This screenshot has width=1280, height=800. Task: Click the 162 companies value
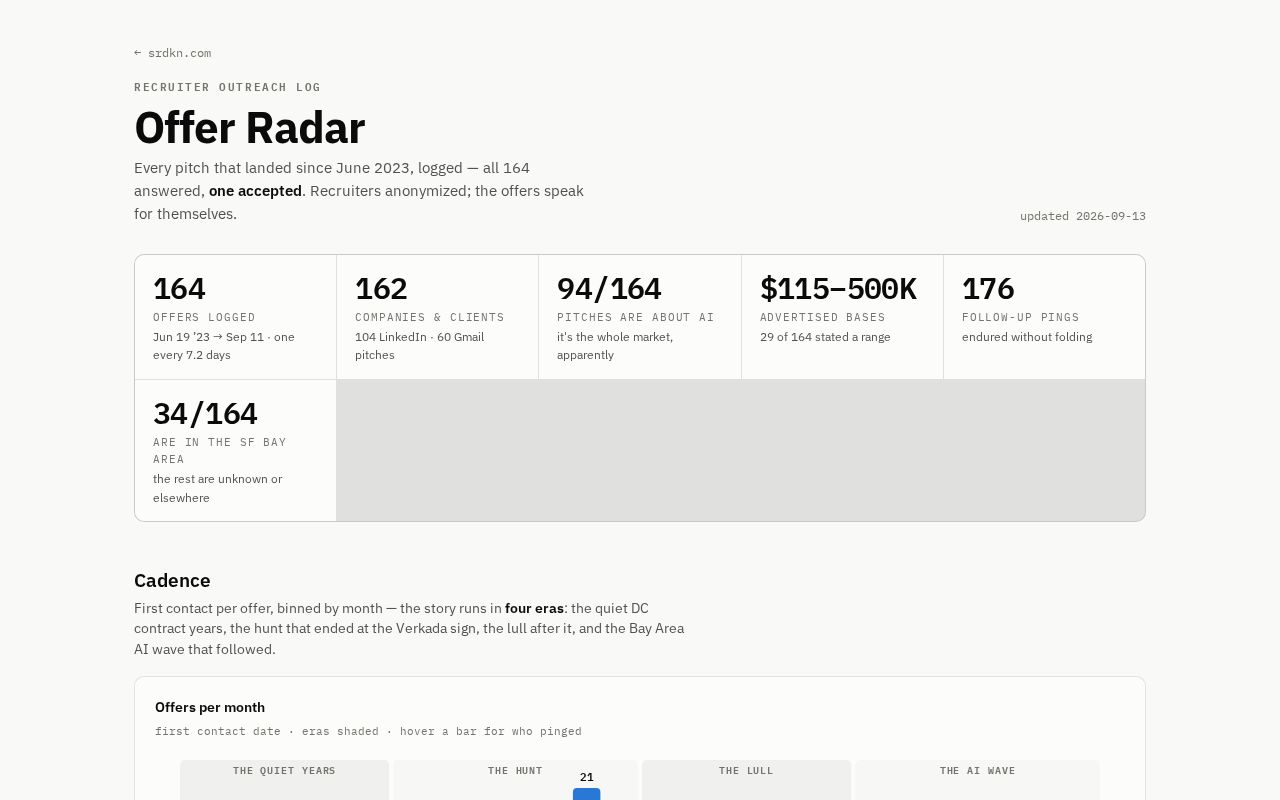[381, 289]
